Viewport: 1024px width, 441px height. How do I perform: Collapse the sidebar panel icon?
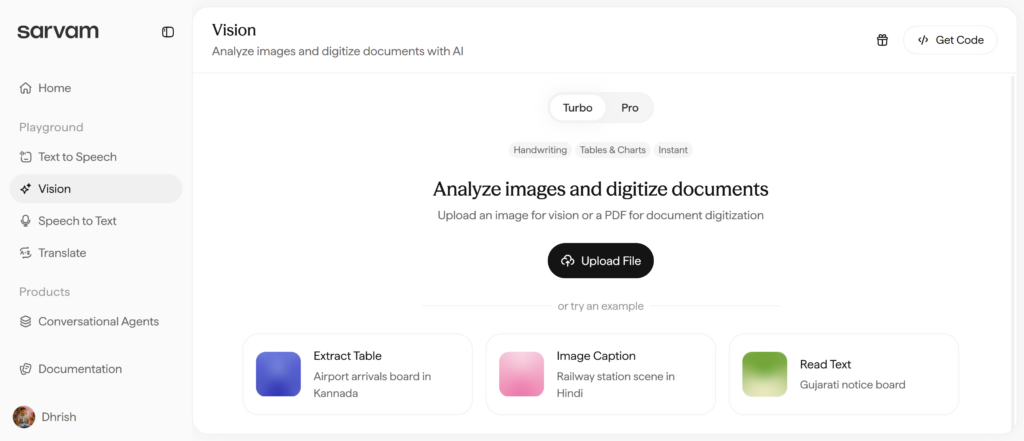168,32
